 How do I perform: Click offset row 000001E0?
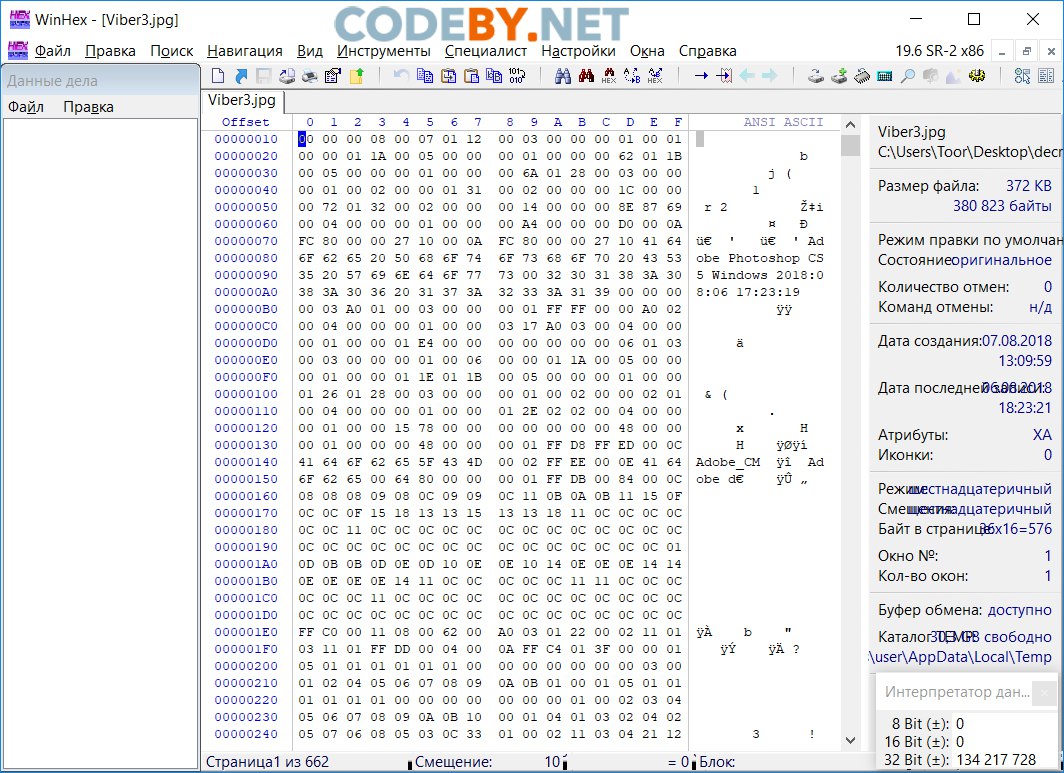click(x=246, y=632)
